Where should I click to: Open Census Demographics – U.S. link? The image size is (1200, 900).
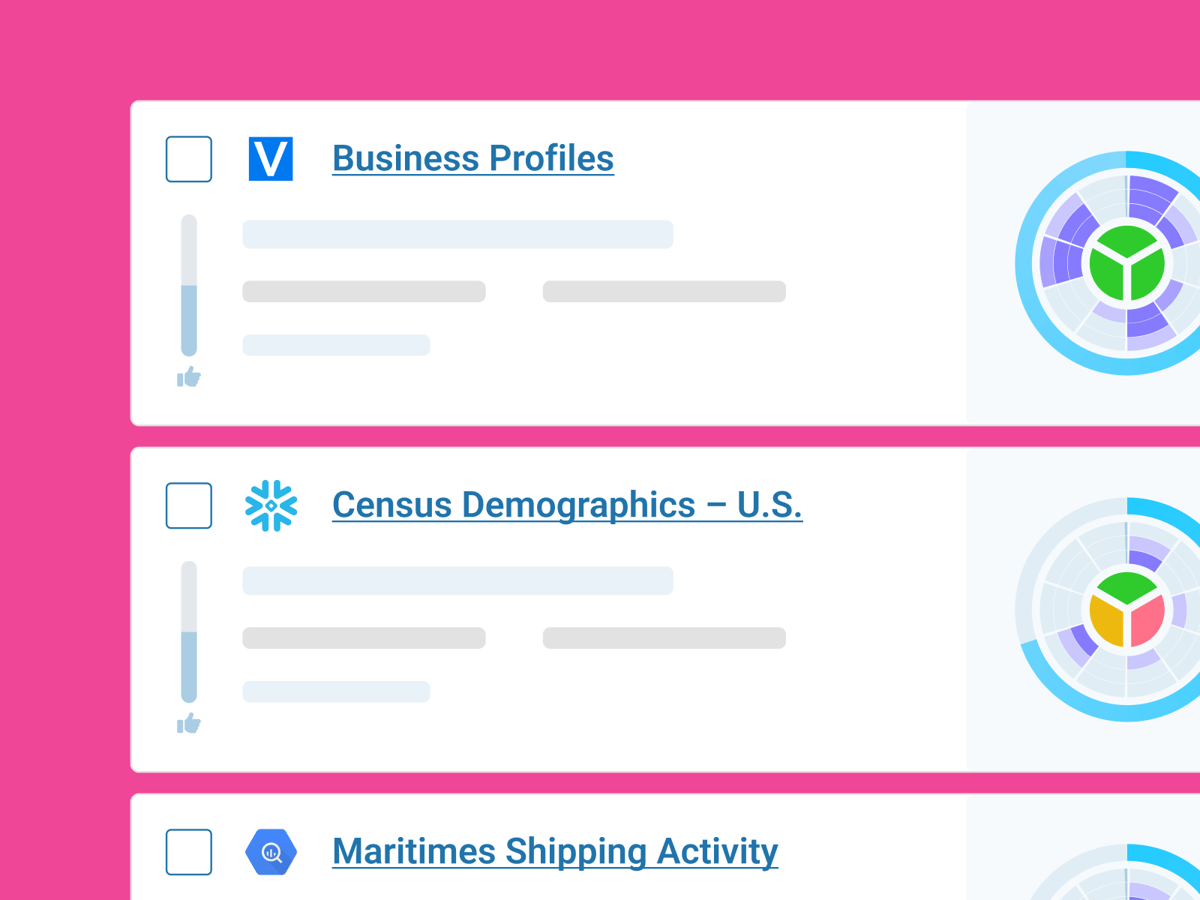point(566,505)
